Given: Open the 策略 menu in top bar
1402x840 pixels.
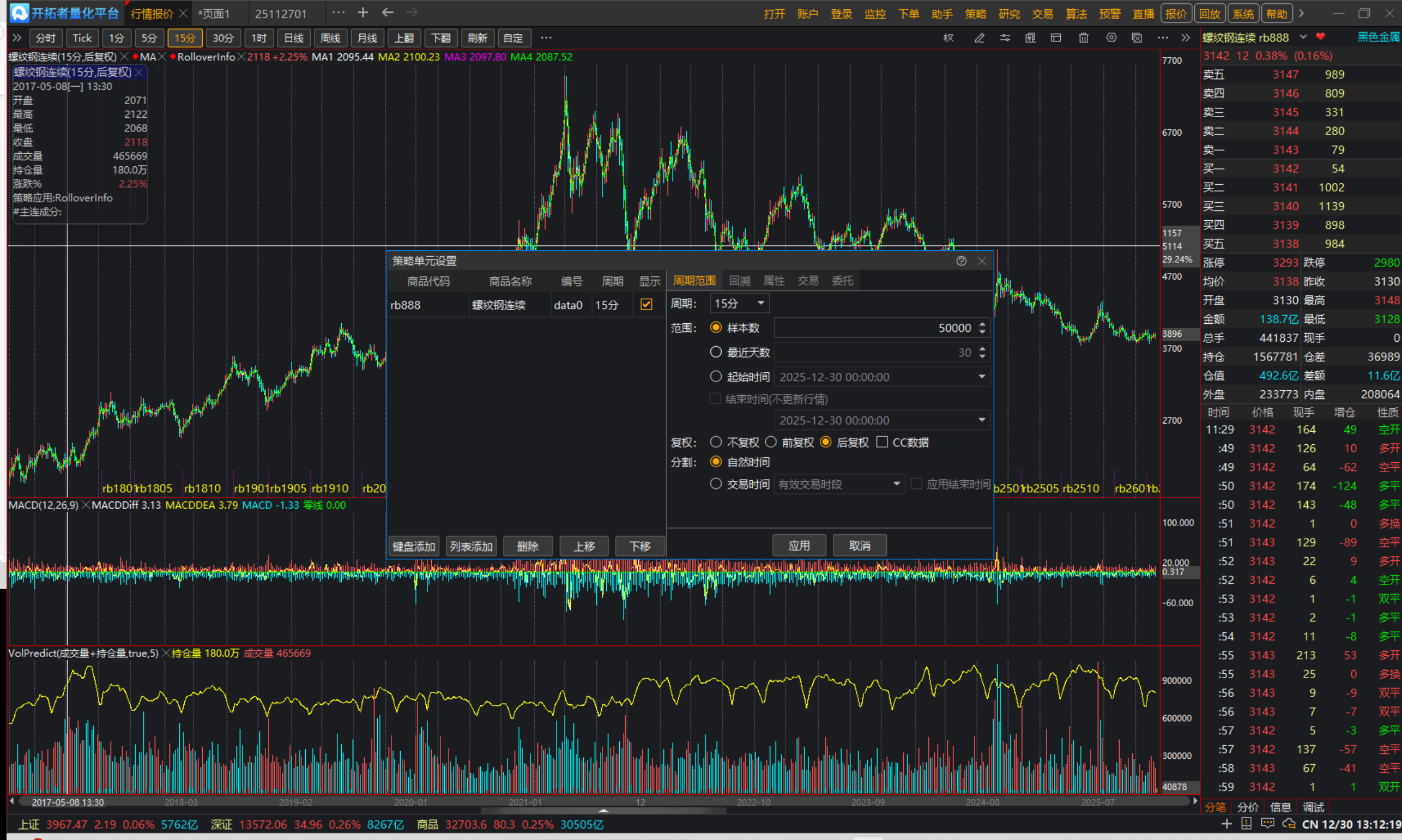Looking at the screenshot, I should 975,14.
